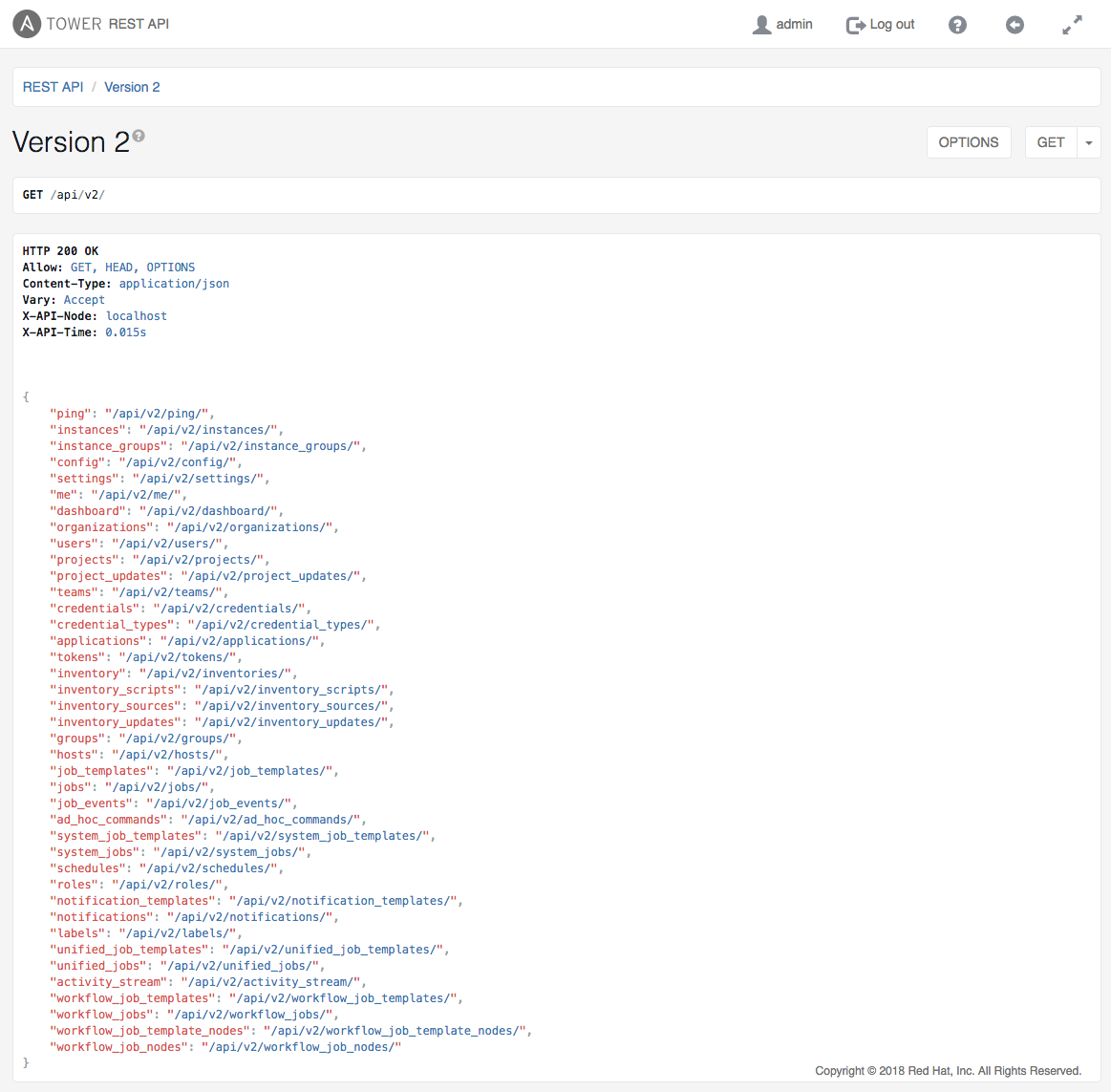
Task: Expand the GET format dropdown caret
Action: click(x=1089, y=142)
